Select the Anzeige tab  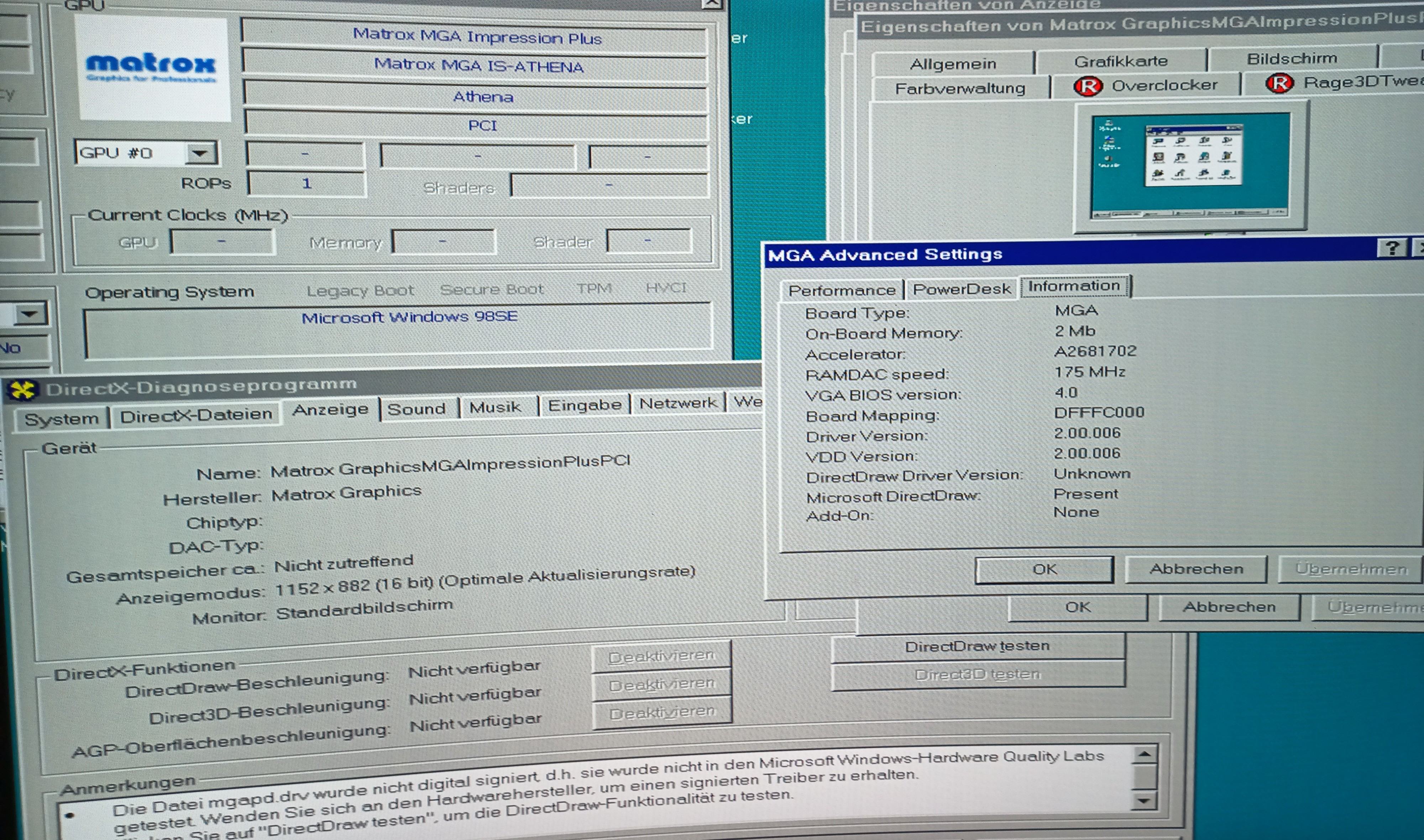coord(330,409)
